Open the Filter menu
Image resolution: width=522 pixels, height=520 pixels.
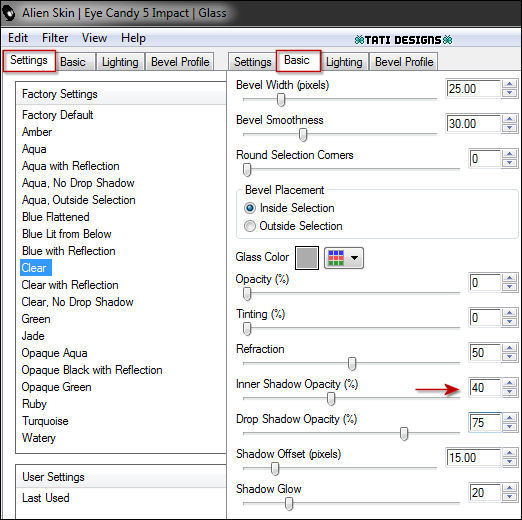55,38
